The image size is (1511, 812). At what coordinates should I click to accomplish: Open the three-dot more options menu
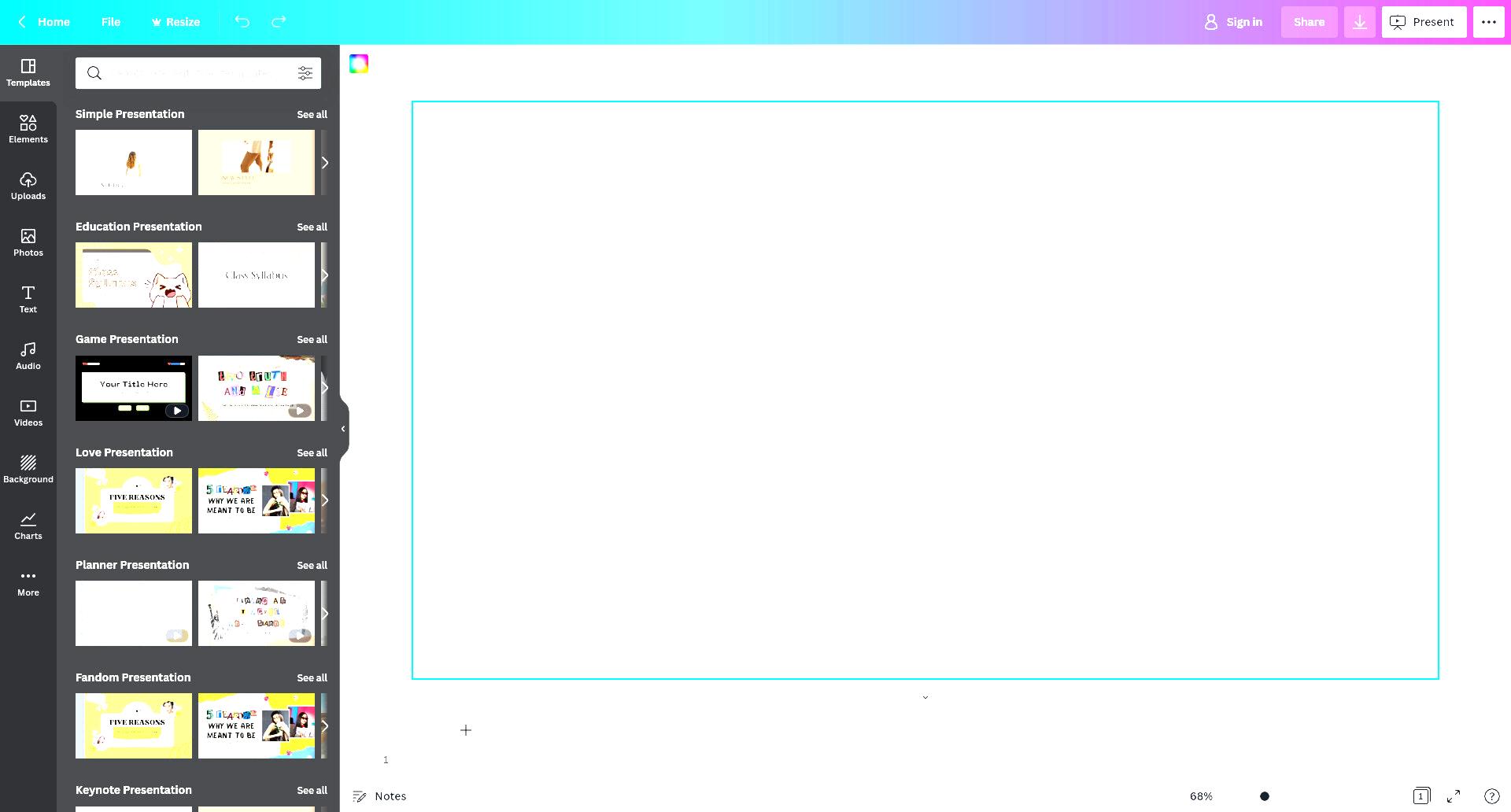pos(1489,22)
